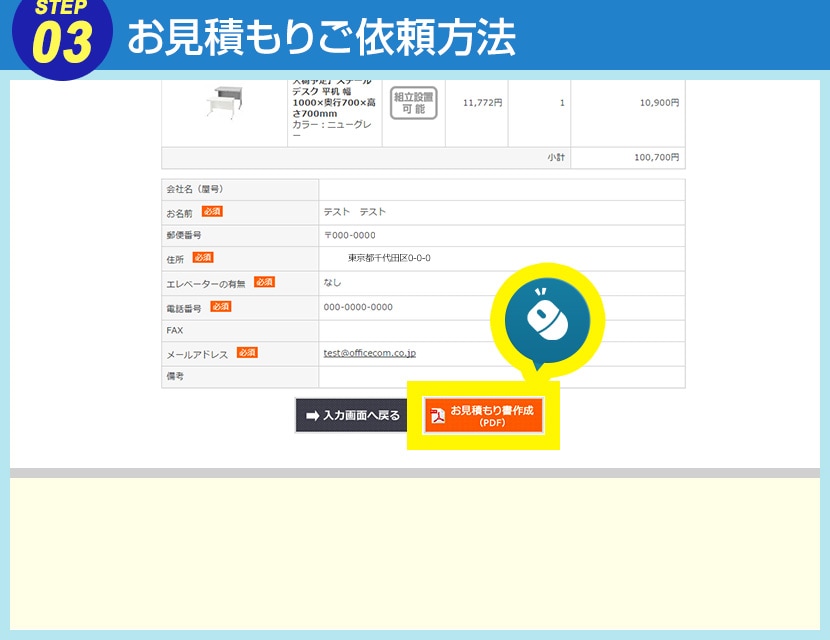This screenshot has height=640, width=830.
Task: Click the エレベーターの有無 label
Action: pyautogui.click(x=206, y=284)
